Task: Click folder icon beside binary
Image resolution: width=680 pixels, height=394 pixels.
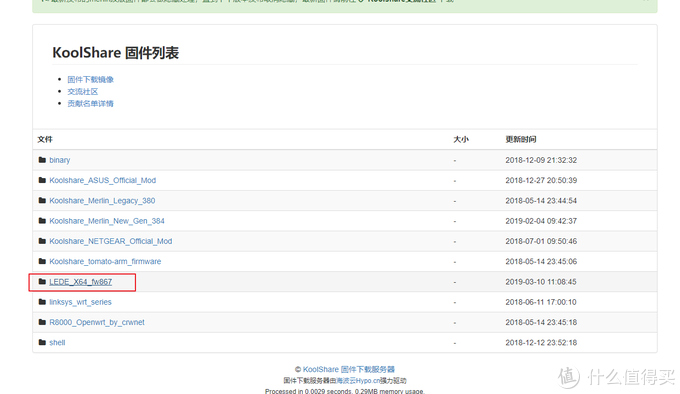Action: [42, 160]
